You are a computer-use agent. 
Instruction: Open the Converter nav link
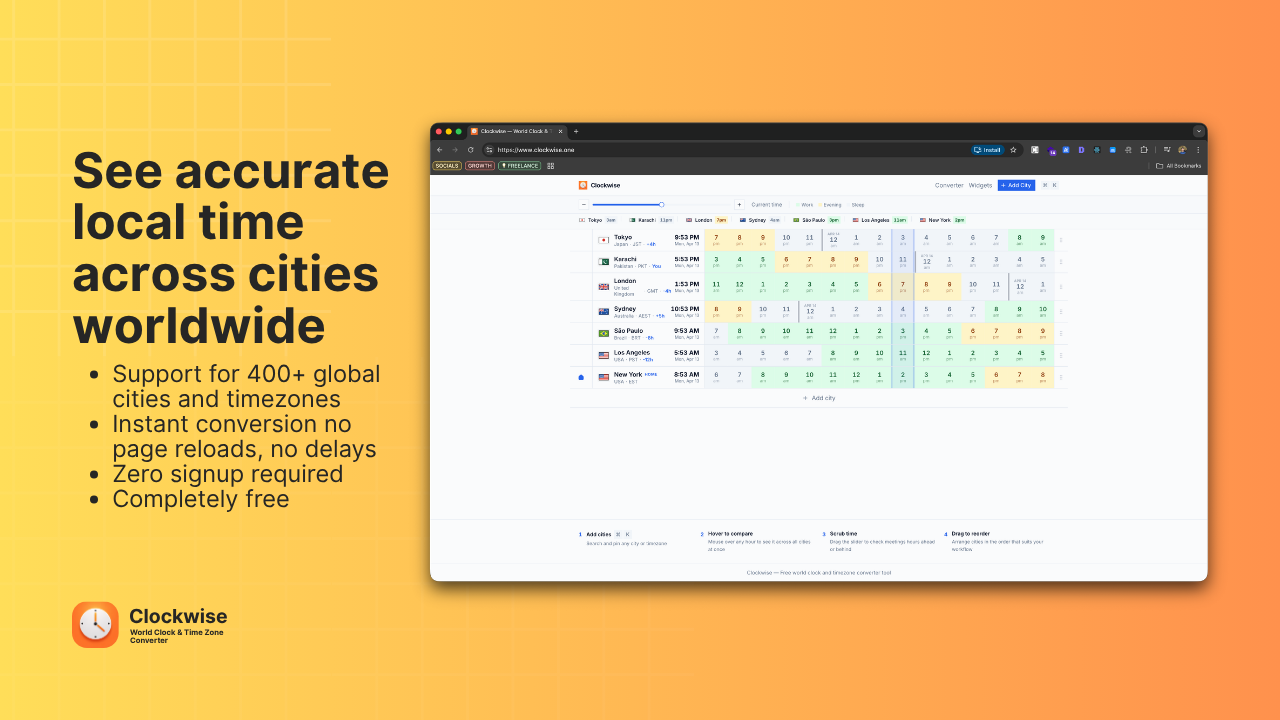[949, 185]
